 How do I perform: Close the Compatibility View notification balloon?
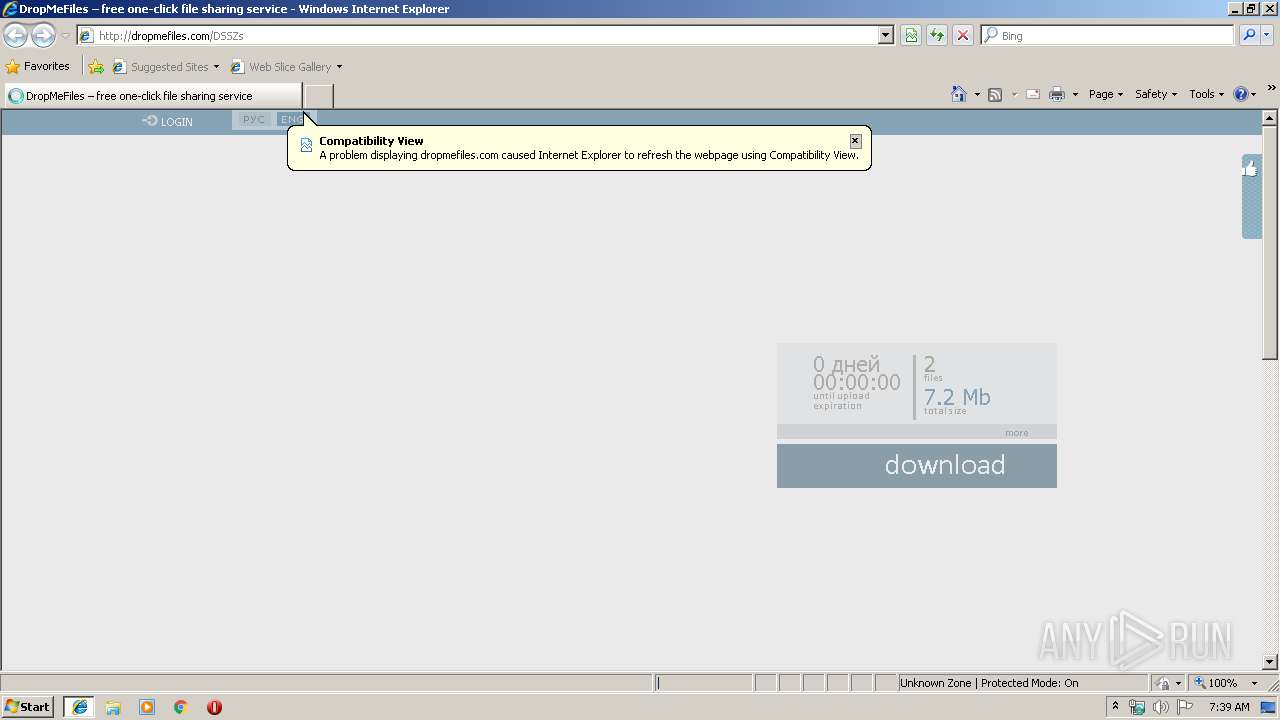[855, 141]
